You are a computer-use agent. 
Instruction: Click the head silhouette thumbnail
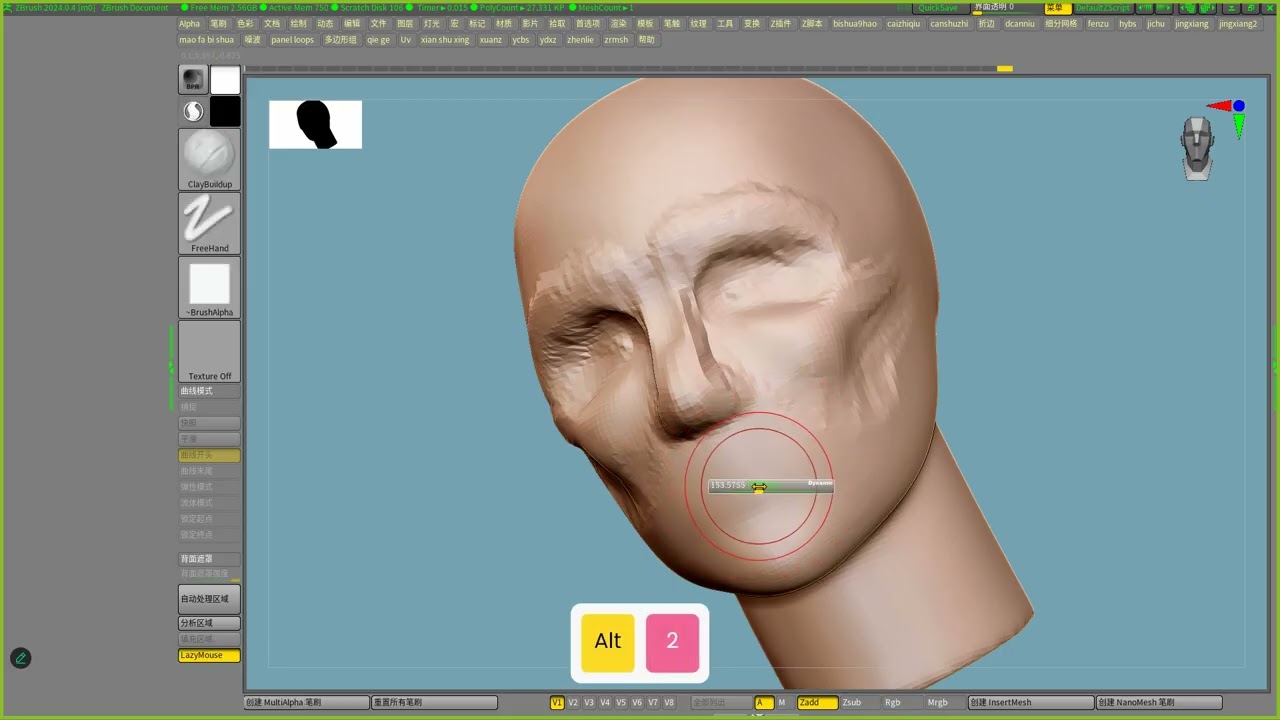(315, 124)
